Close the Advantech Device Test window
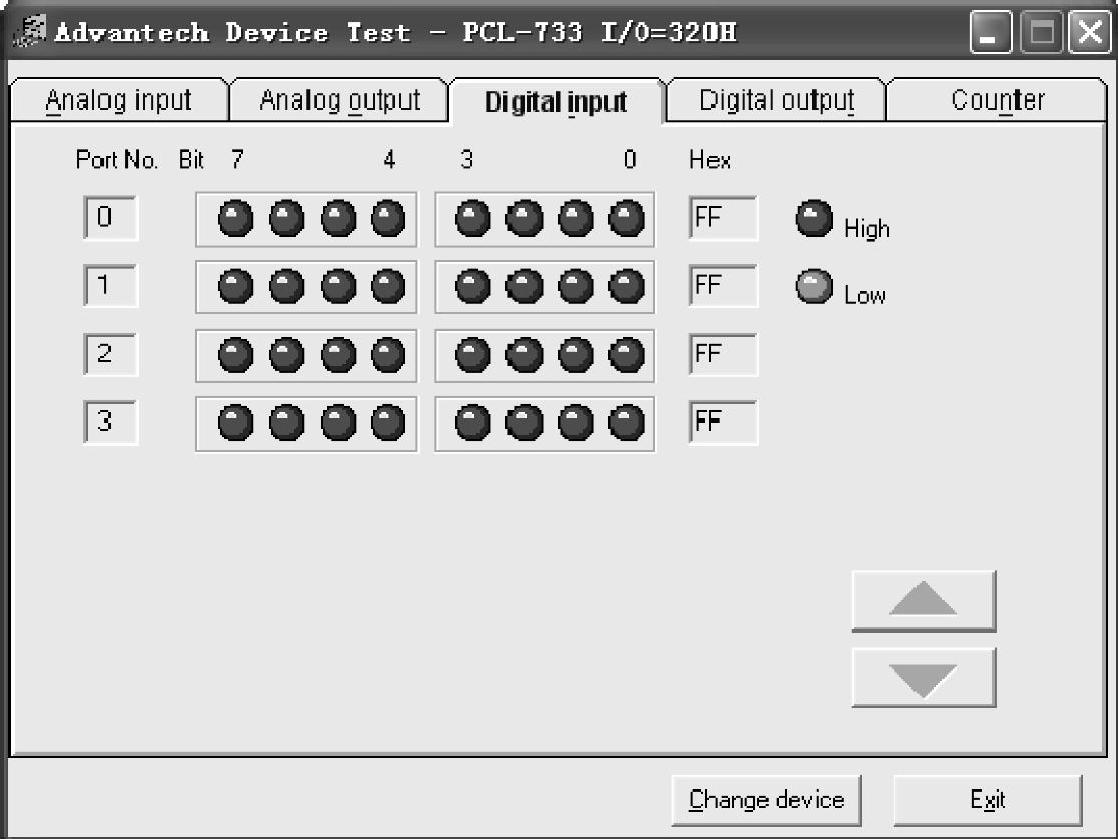 coord(1090,32)
